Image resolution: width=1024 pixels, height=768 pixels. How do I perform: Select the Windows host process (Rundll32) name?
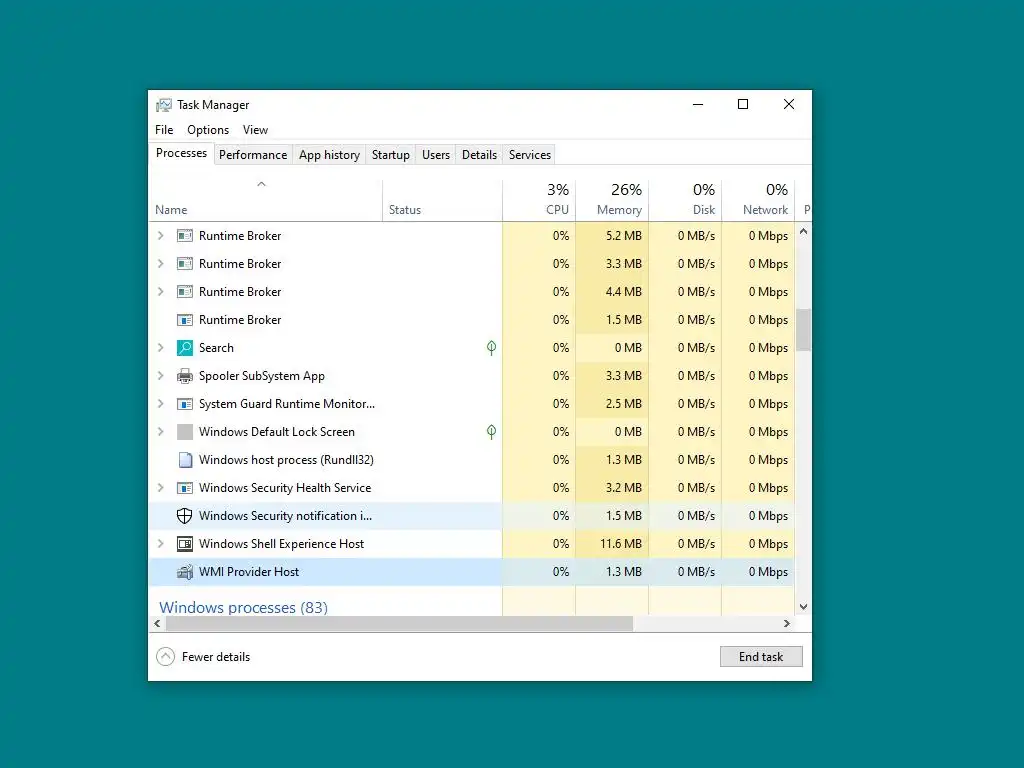[x=286, y=460]
